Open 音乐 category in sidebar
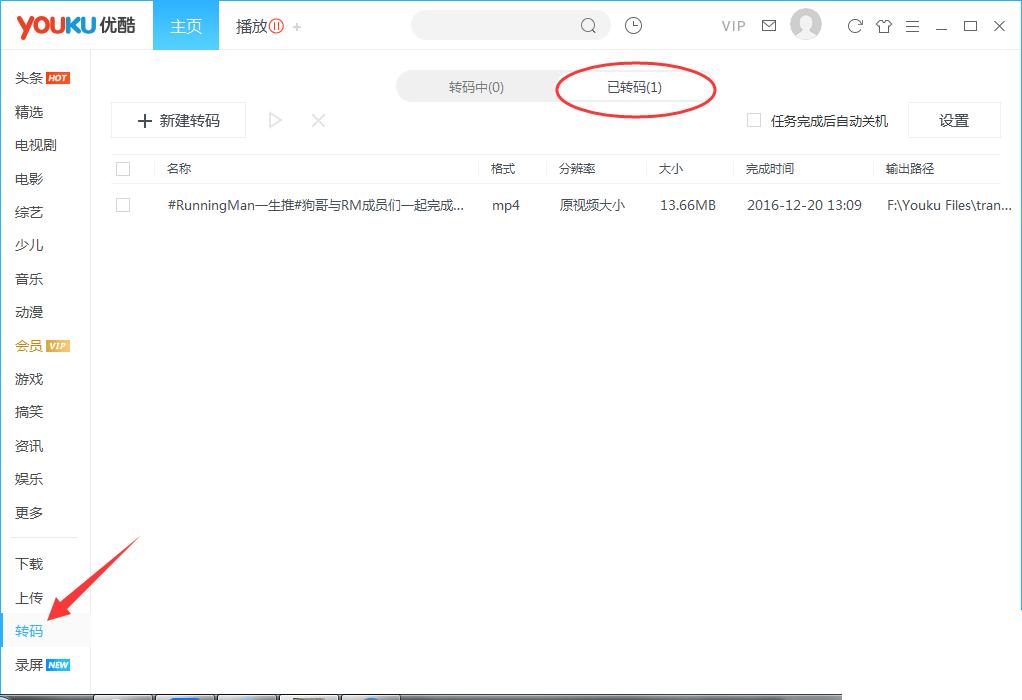The height and width of the screenshot is (700, 1022). tap(29, 279)
